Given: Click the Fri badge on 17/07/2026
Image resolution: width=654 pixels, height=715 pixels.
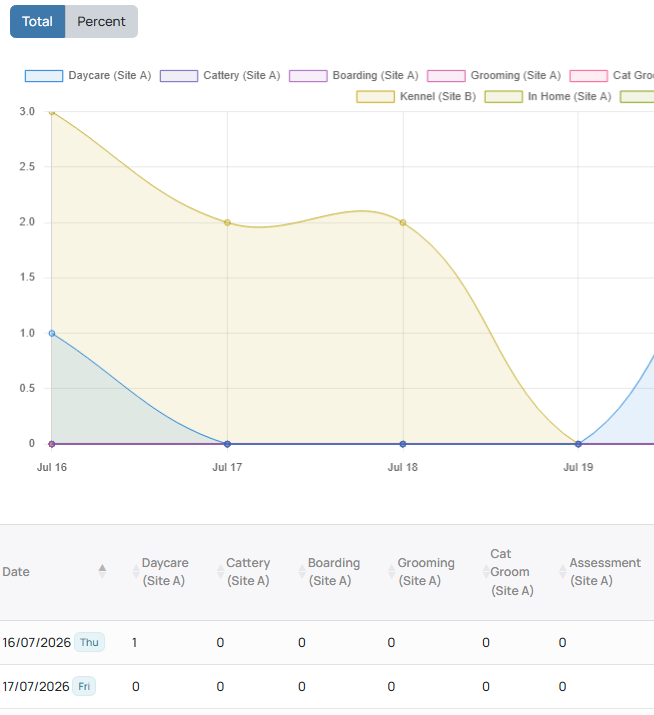Looking at the screenshot, I should click(x=84, y=686).
